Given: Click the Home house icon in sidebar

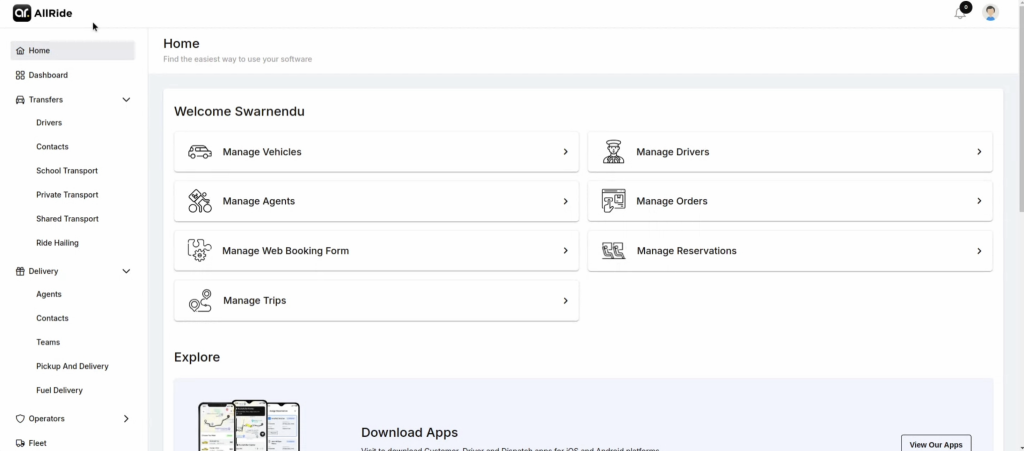Looking at the screenshot, I should (x=20, y=50).
